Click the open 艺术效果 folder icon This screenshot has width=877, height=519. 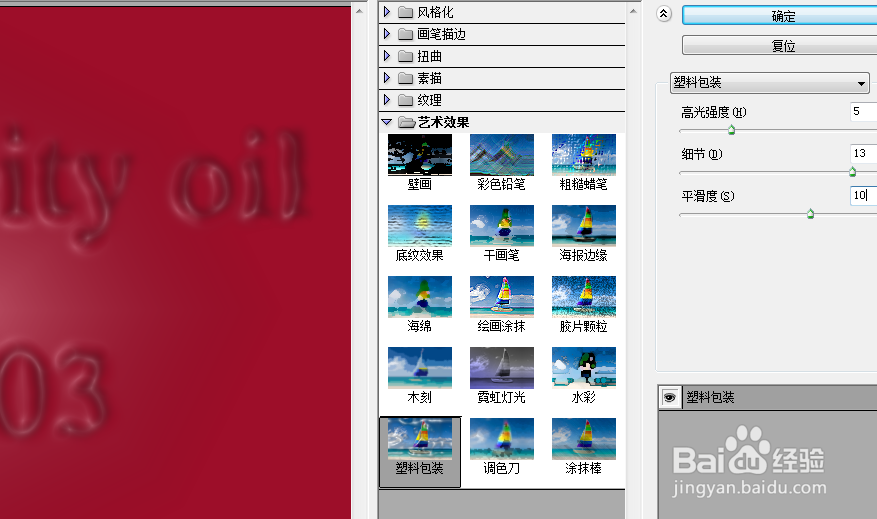click(406, 122)
